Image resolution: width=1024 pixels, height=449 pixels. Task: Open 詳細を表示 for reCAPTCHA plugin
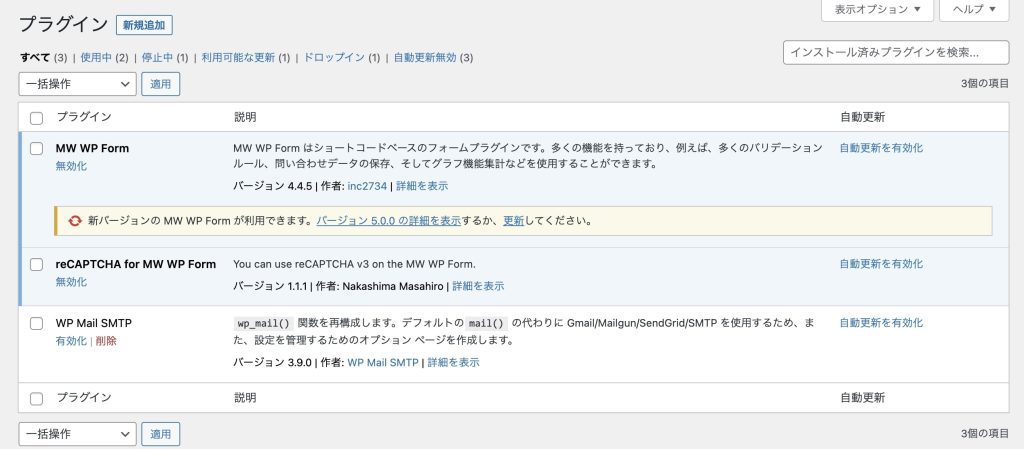(x=478, y=286)
